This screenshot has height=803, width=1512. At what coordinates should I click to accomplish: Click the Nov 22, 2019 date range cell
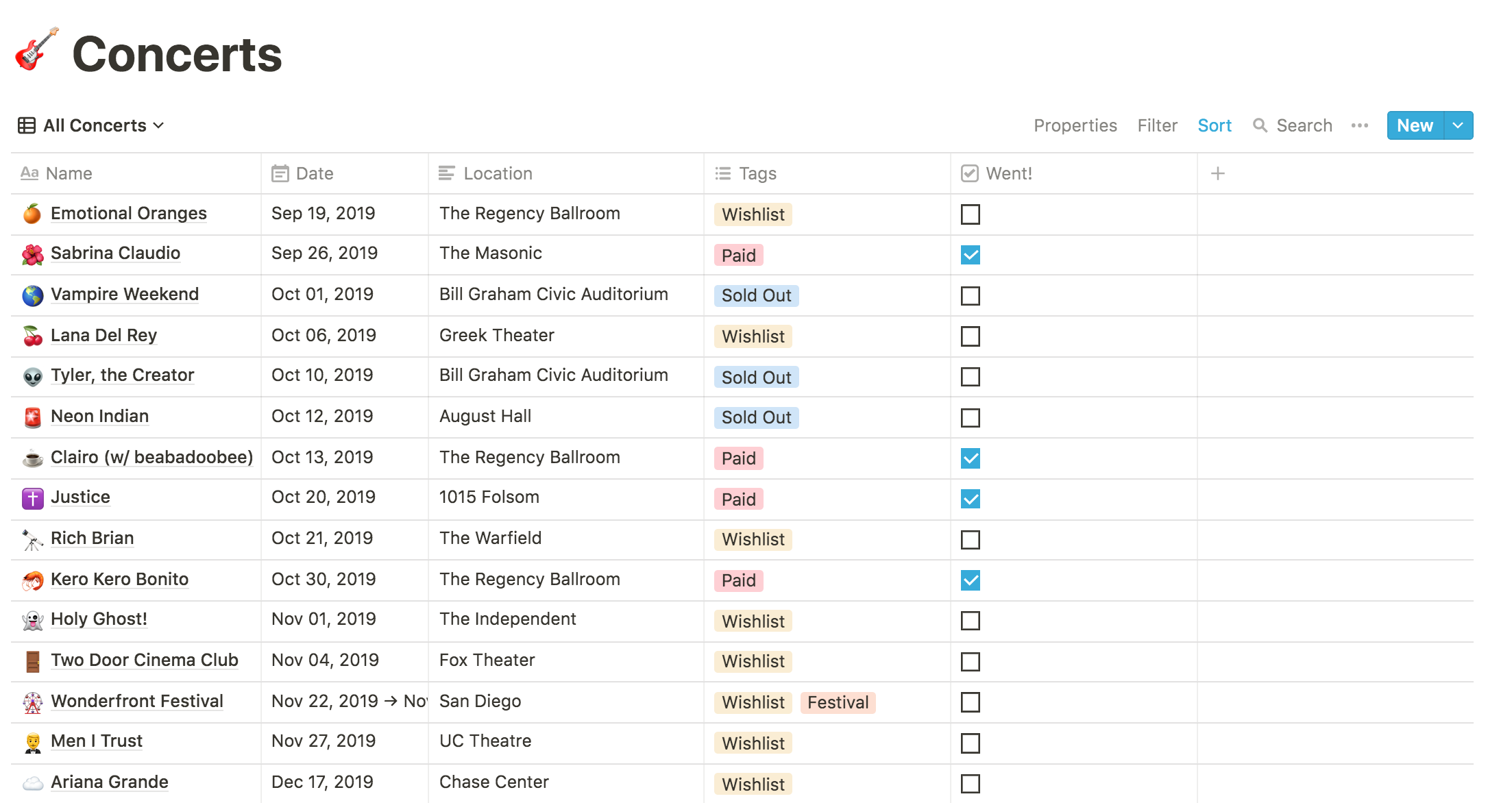click(345, 702)
